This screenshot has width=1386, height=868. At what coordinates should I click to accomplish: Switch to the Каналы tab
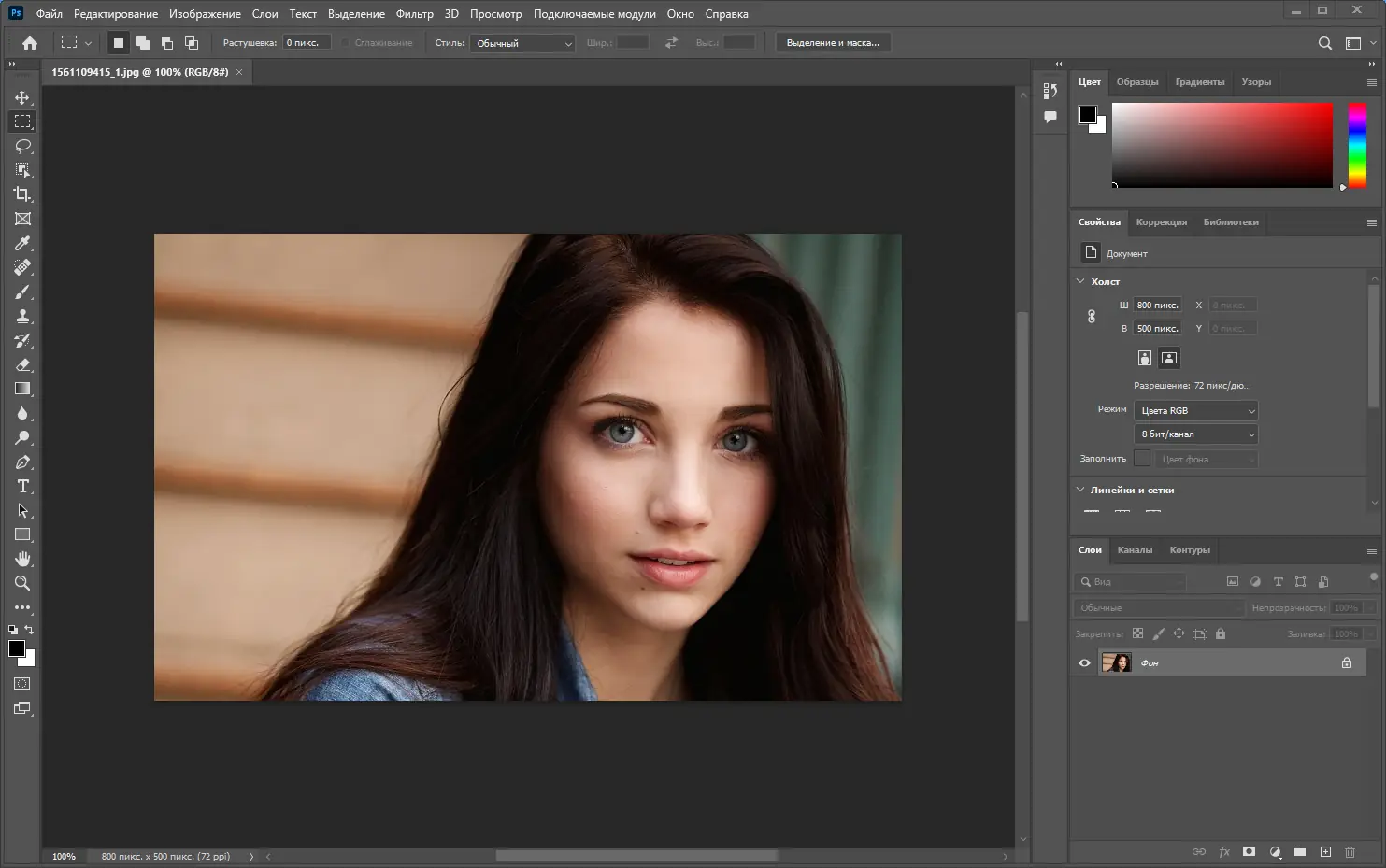click(x=1135, y=550)
